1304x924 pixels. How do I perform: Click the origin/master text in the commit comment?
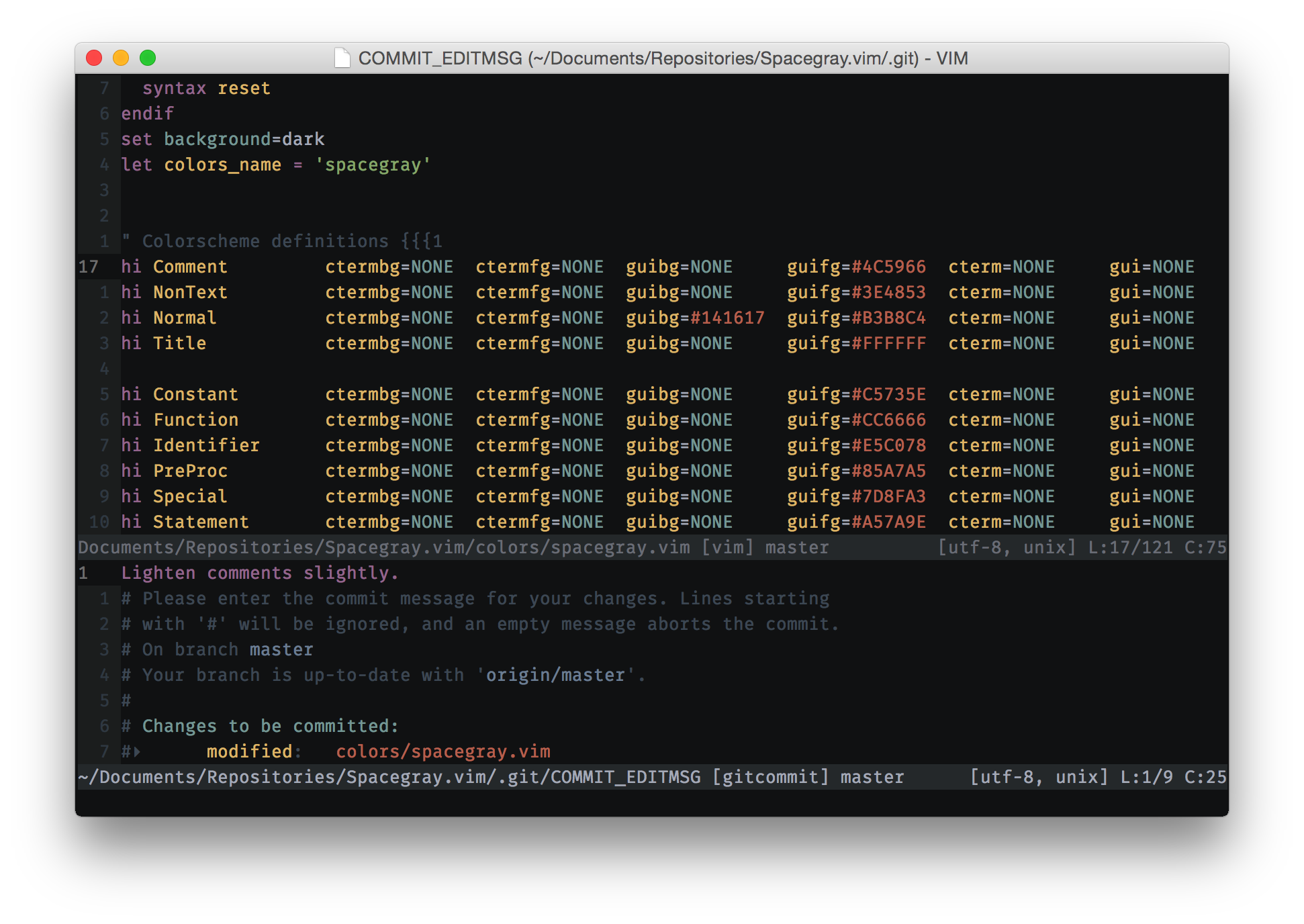[x=555, y=675]
